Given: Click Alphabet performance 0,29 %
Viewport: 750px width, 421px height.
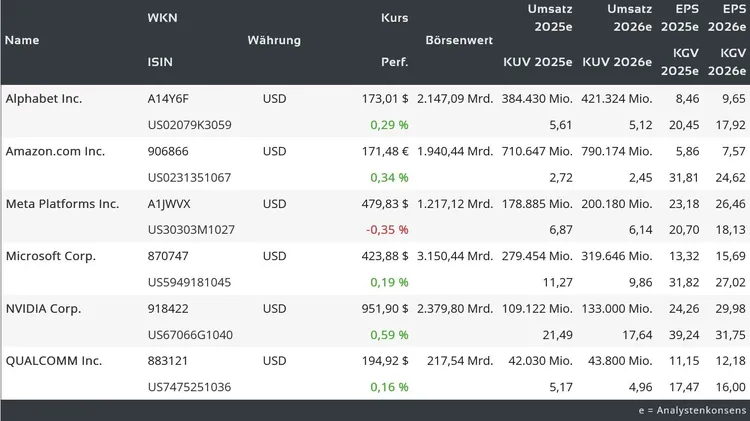Looking at the screenshot, I should [x=389, y=125].
